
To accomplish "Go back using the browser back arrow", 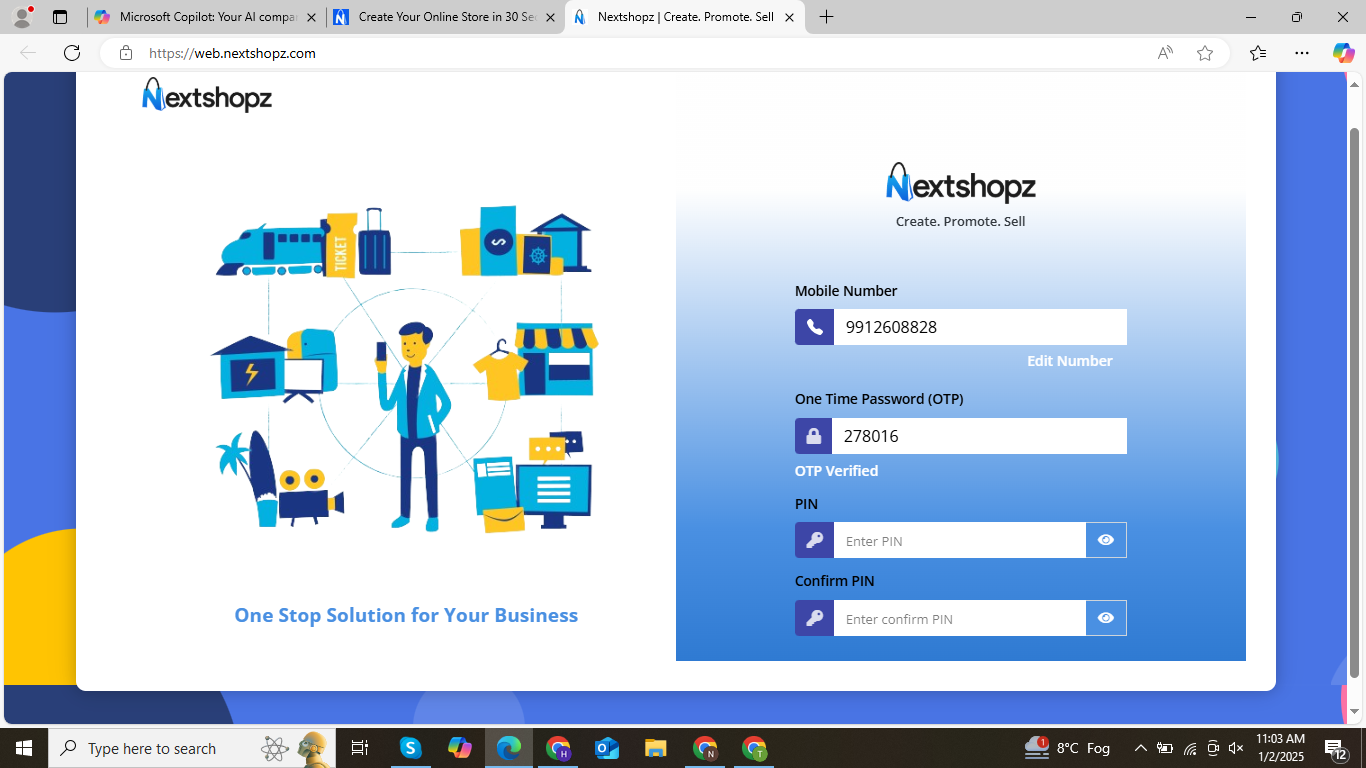I will [x=28, y=53].
